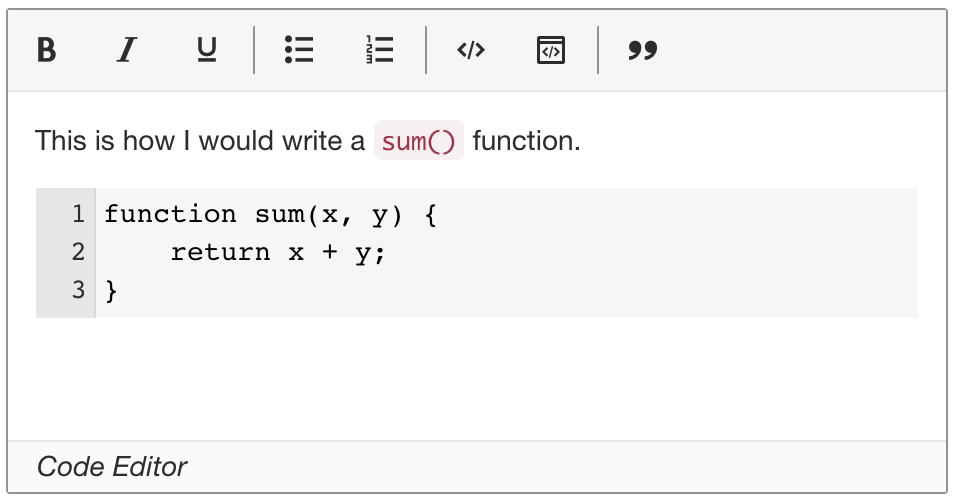Apply blockquote formatting
956x502 pixels.
click(643, 50)
